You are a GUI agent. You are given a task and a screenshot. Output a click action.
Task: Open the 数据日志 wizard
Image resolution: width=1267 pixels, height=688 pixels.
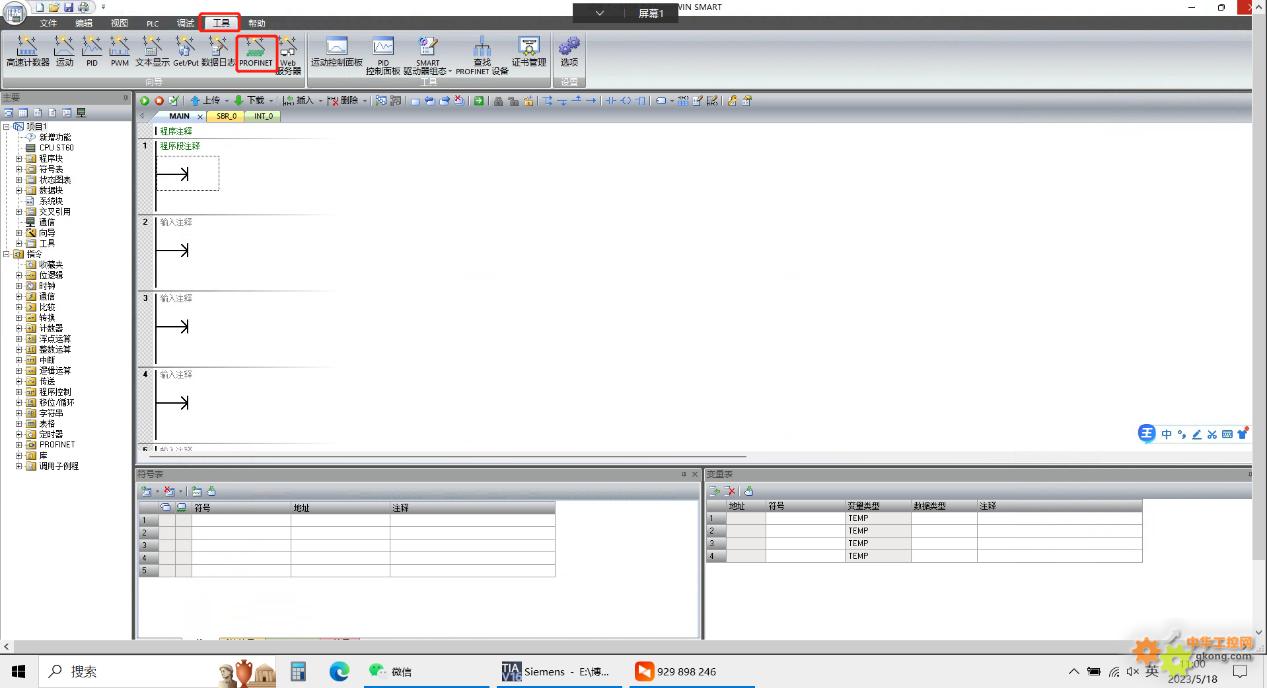pyautogui.click(x=218, y=51)
